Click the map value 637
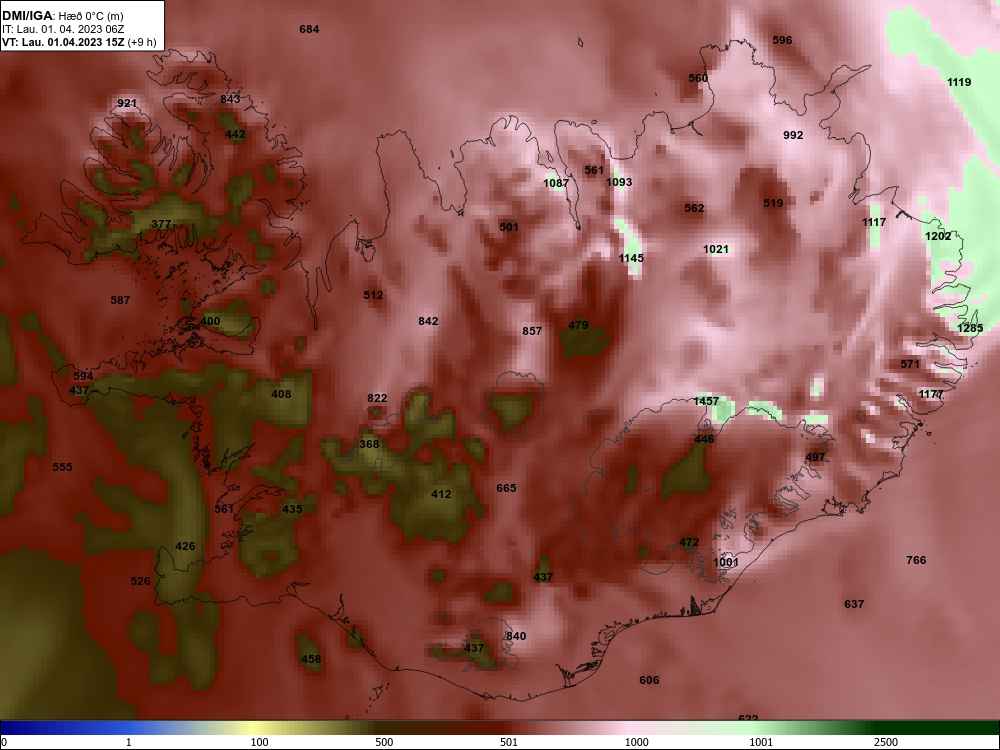The height and width of the screenshot is (750, 1000). click(x=855, y=605)
